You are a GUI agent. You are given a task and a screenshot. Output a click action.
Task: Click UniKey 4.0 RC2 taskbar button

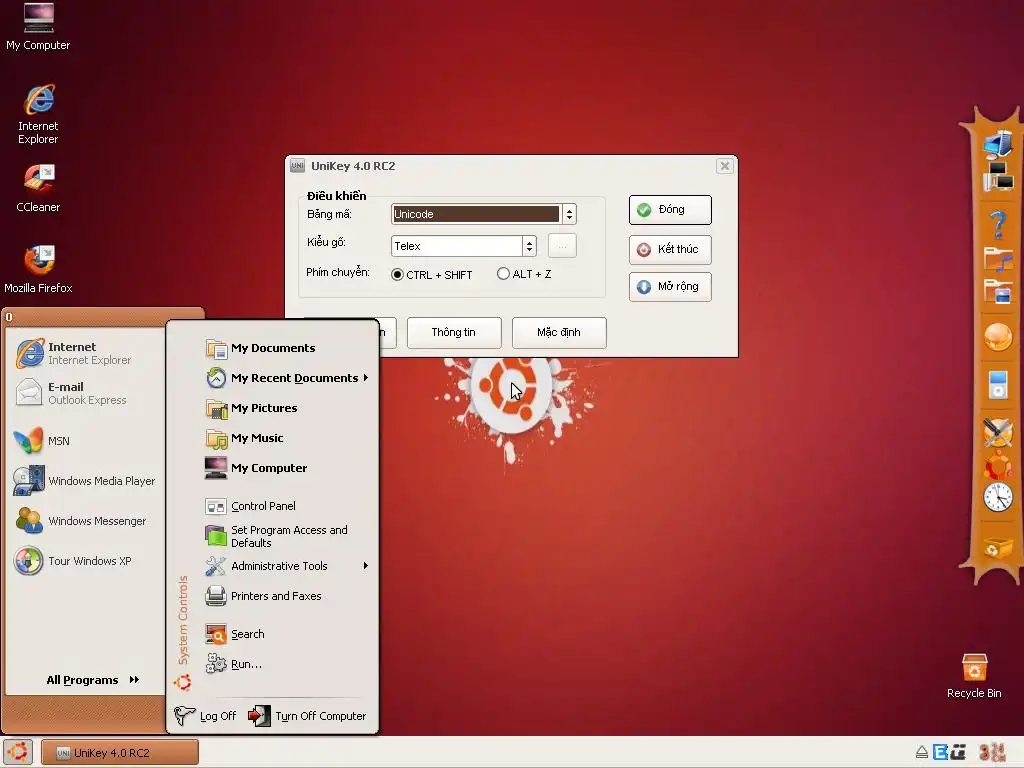120,752
